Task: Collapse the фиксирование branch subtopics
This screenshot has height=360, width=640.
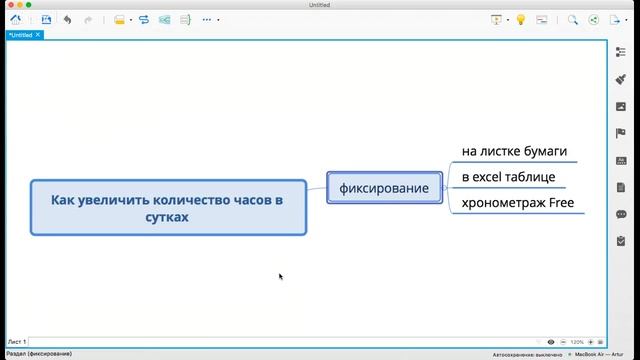Action: [445, 188]
